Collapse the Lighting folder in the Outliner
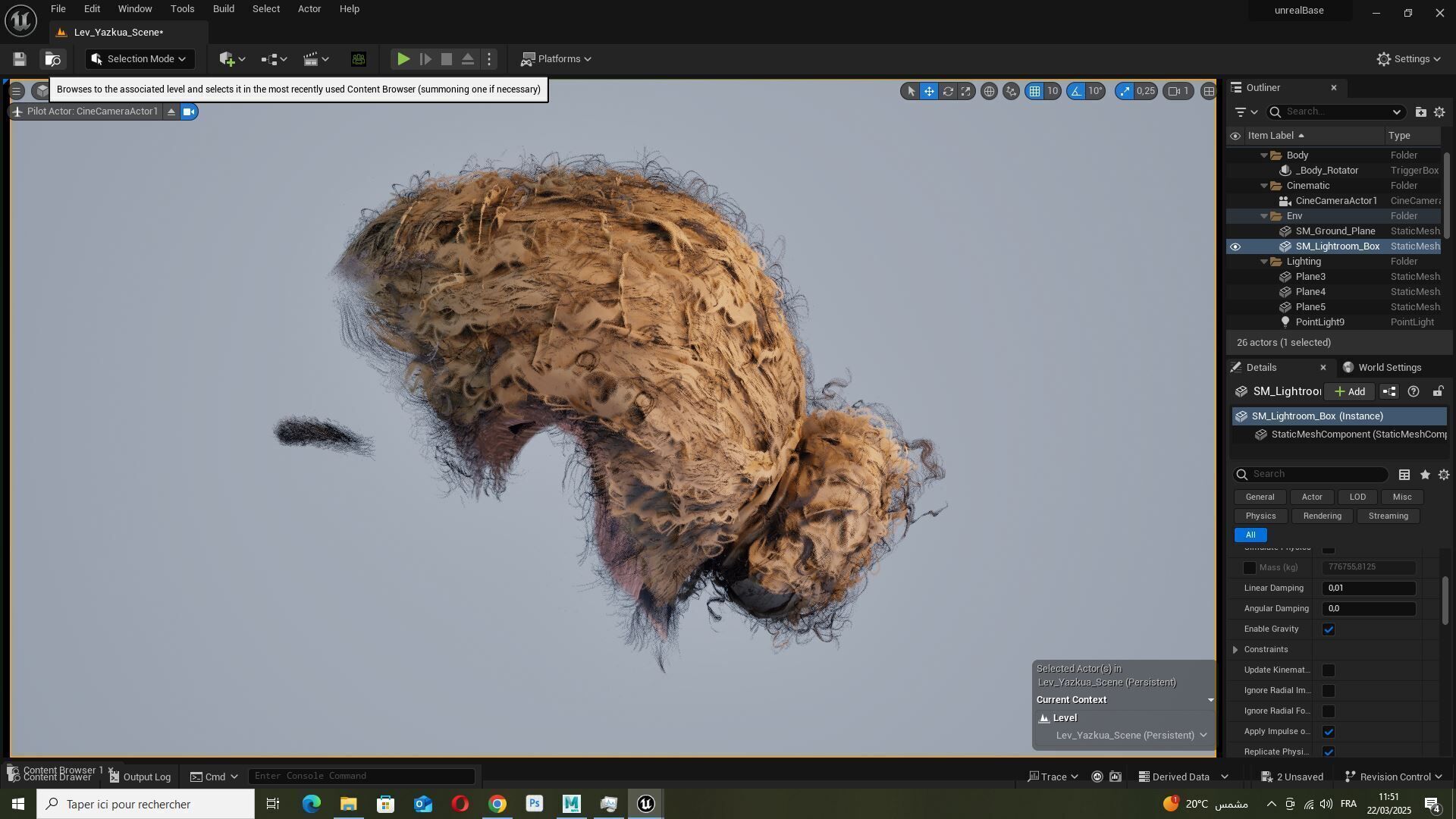 (x=1264, y=262)
